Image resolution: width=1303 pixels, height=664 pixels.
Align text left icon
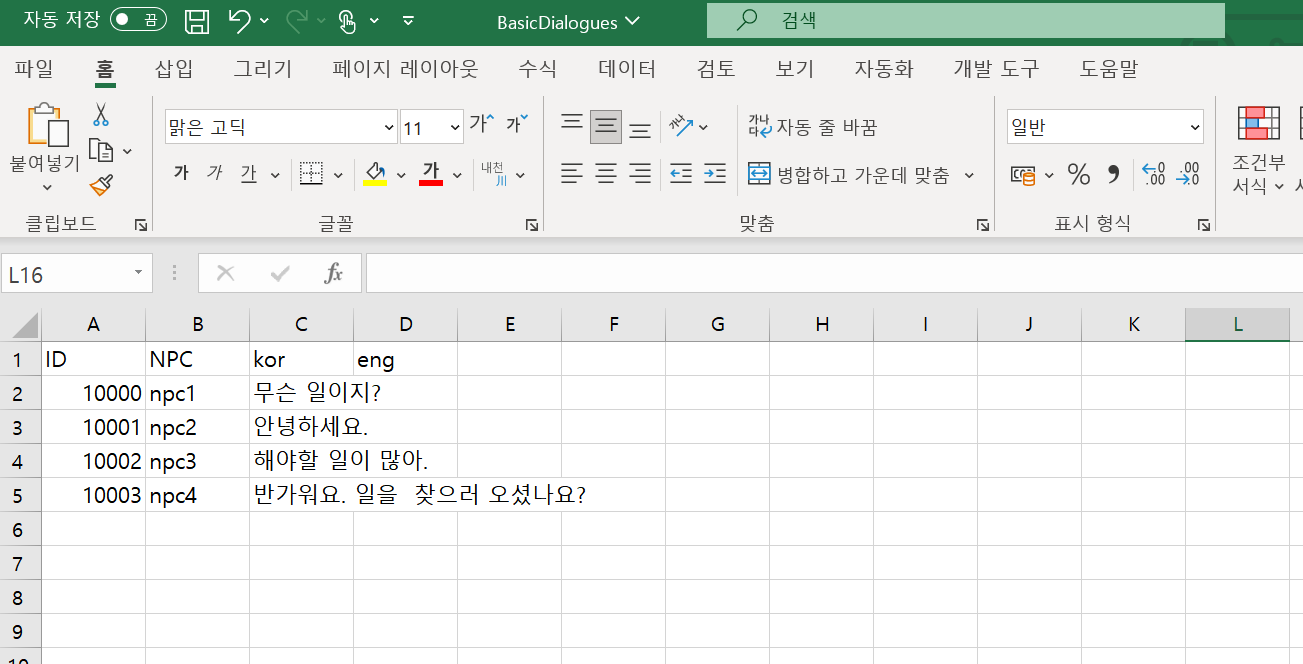(x=572, y=174)
